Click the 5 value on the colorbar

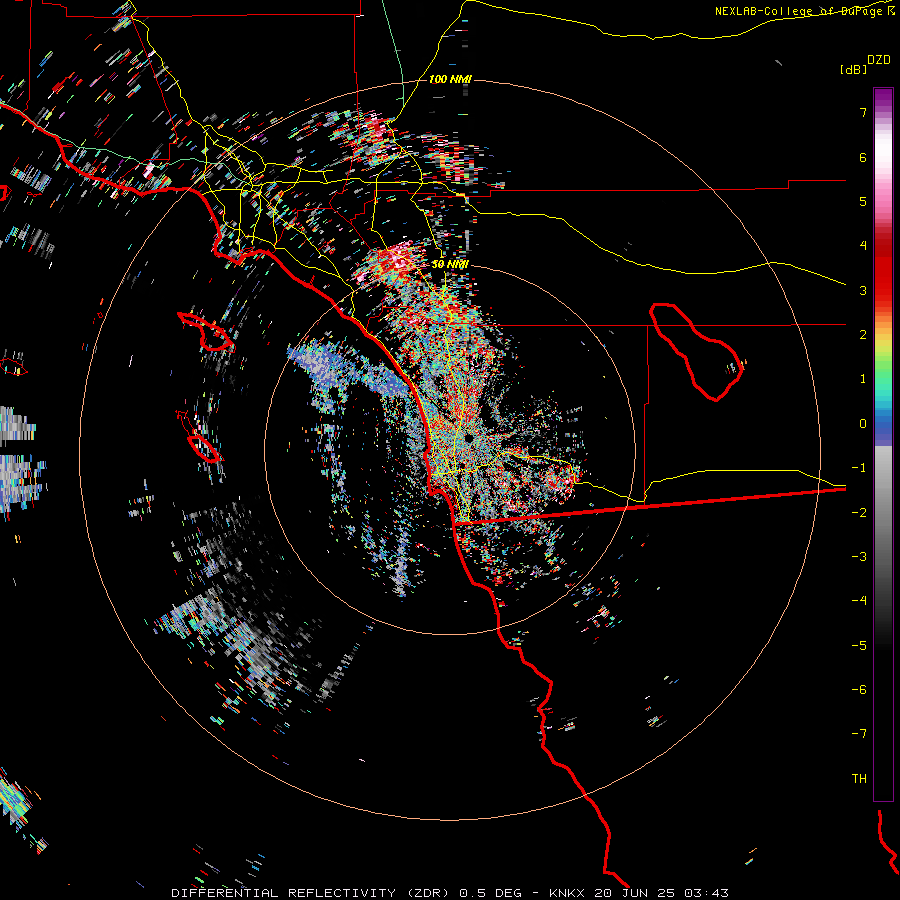(x=863, y=201)
